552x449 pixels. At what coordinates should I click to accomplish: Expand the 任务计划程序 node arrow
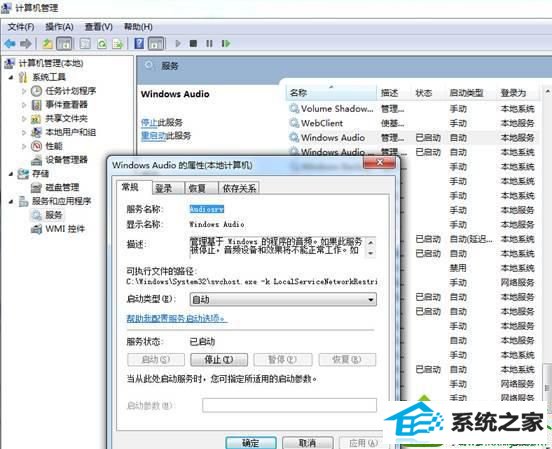pos(24,91)
